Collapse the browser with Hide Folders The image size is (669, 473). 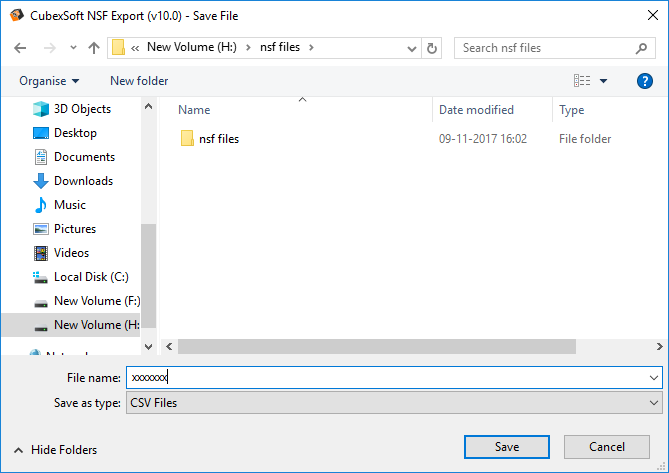pyautogui.click(x=55, y=450)
